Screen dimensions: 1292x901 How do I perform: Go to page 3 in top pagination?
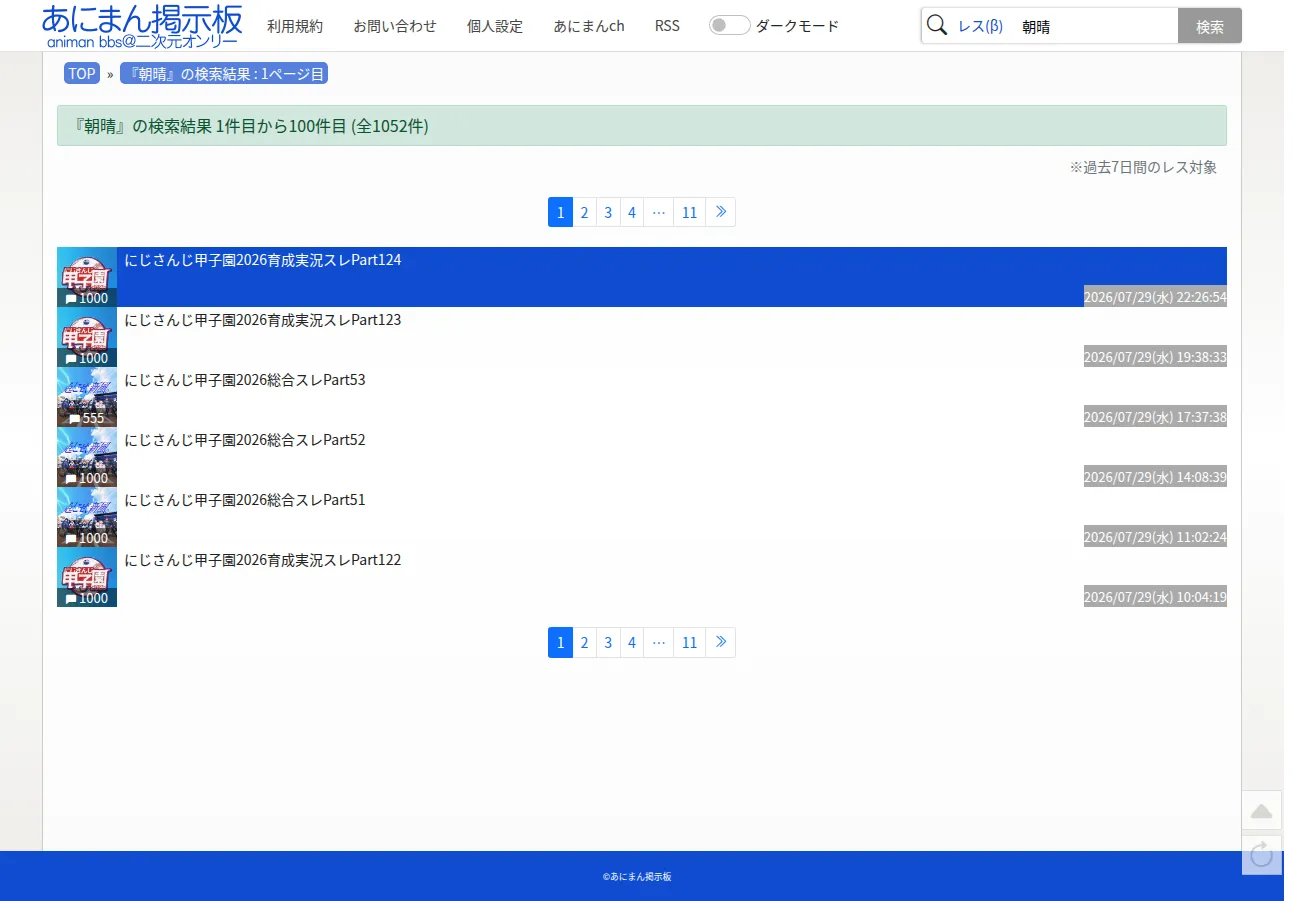608,212
